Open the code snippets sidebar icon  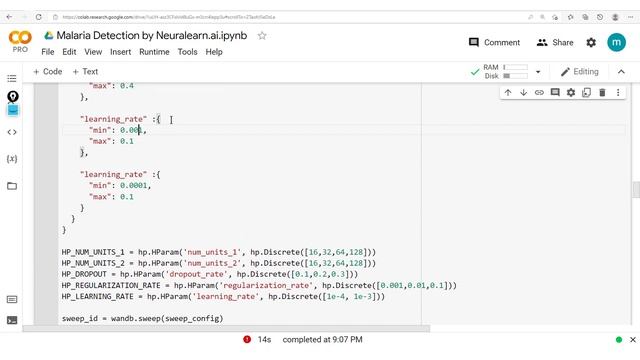12,132
